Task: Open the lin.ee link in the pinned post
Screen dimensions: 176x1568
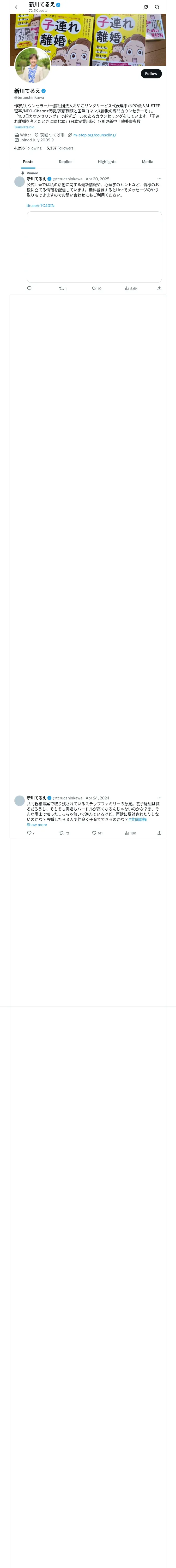Action: pyautogui.click(x=41, y=206)
